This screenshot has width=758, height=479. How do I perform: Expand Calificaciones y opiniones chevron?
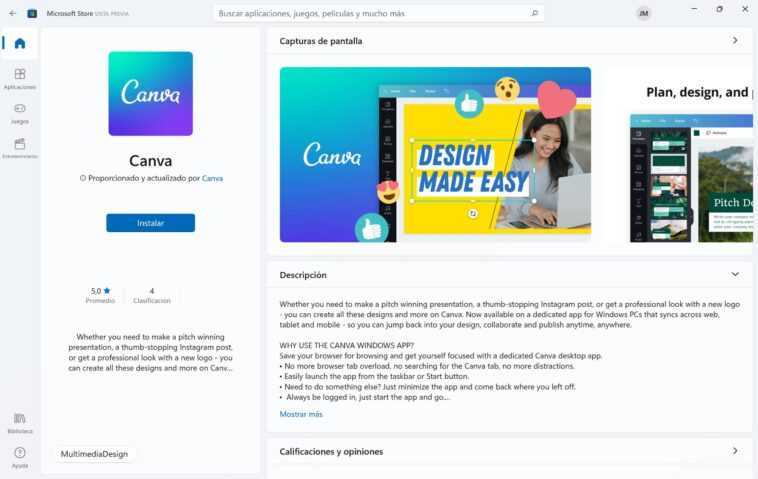tap(735, 451)
